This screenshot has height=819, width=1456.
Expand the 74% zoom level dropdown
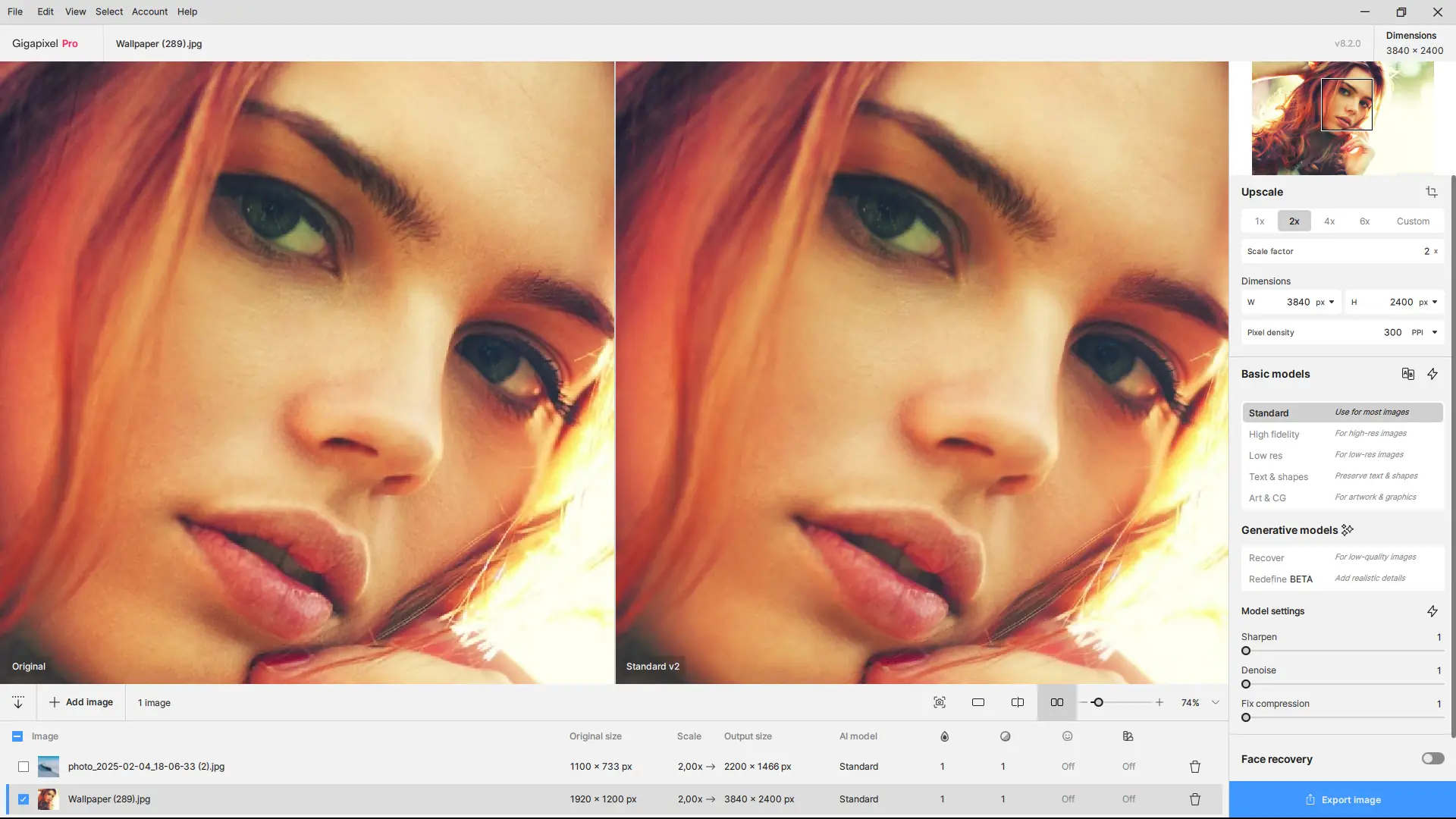(1216, 702)
